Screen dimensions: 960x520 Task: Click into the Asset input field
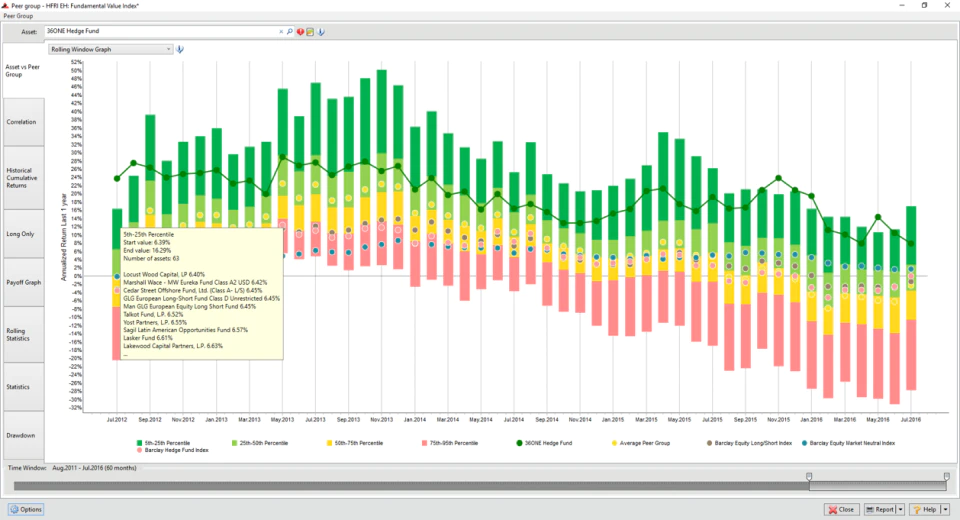[x=160, y=31]
